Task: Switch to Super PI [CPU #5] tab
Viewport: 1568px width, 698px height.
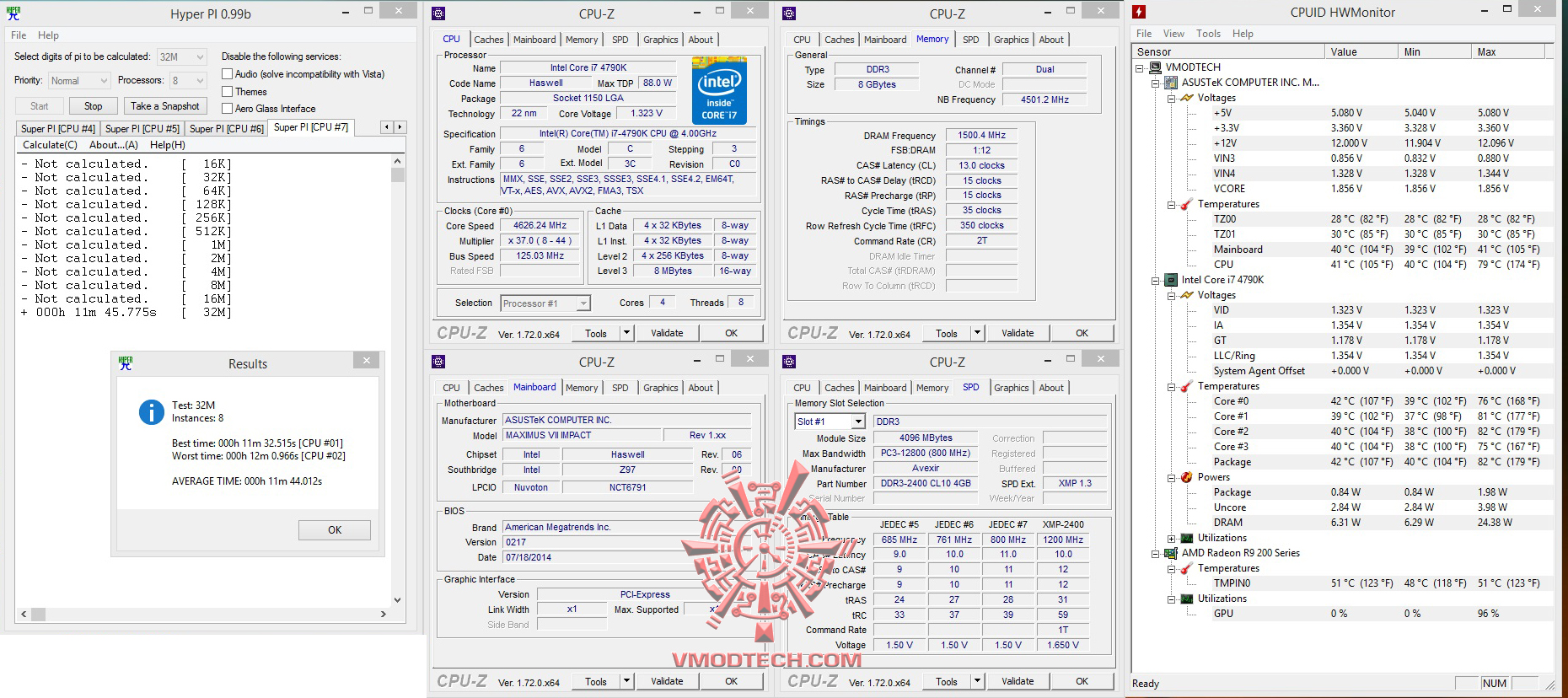Action: [x=142, y=128]
